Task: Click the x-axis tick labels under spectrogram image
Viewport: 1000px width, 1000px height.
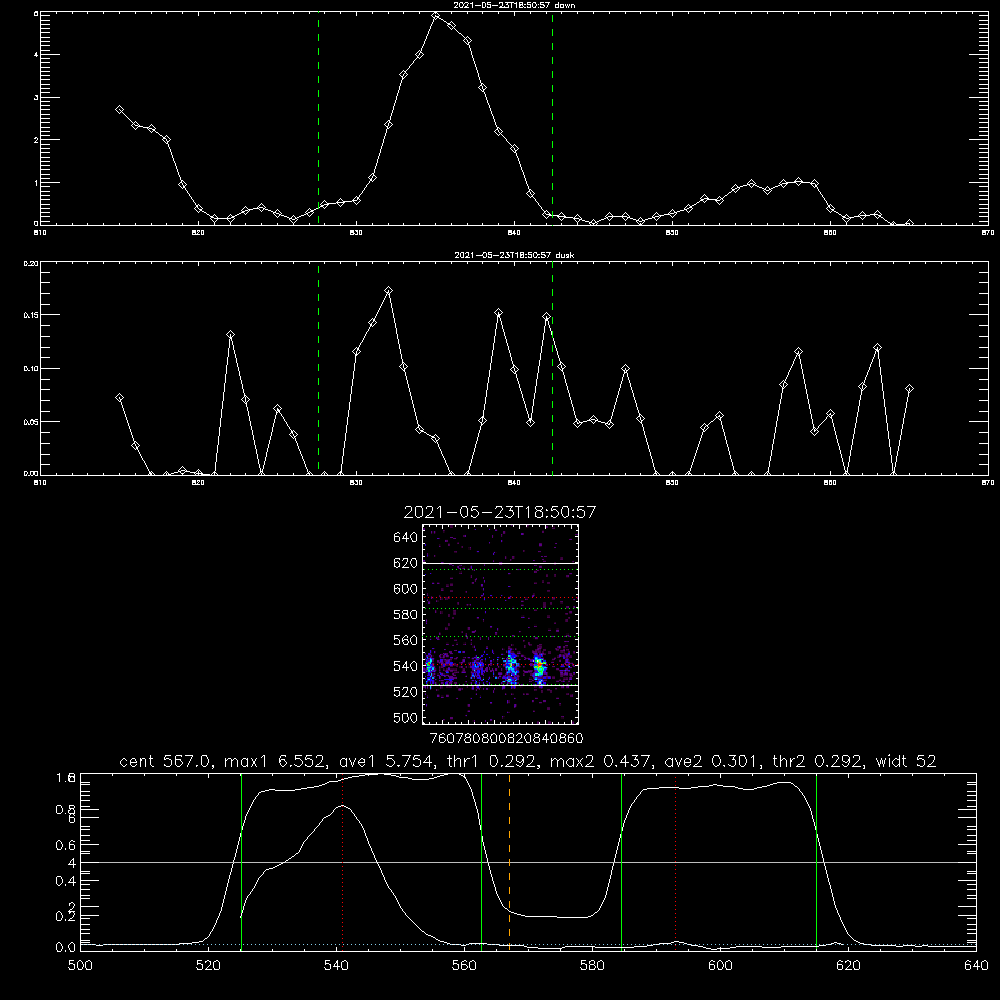Action: tap(506, 738)
